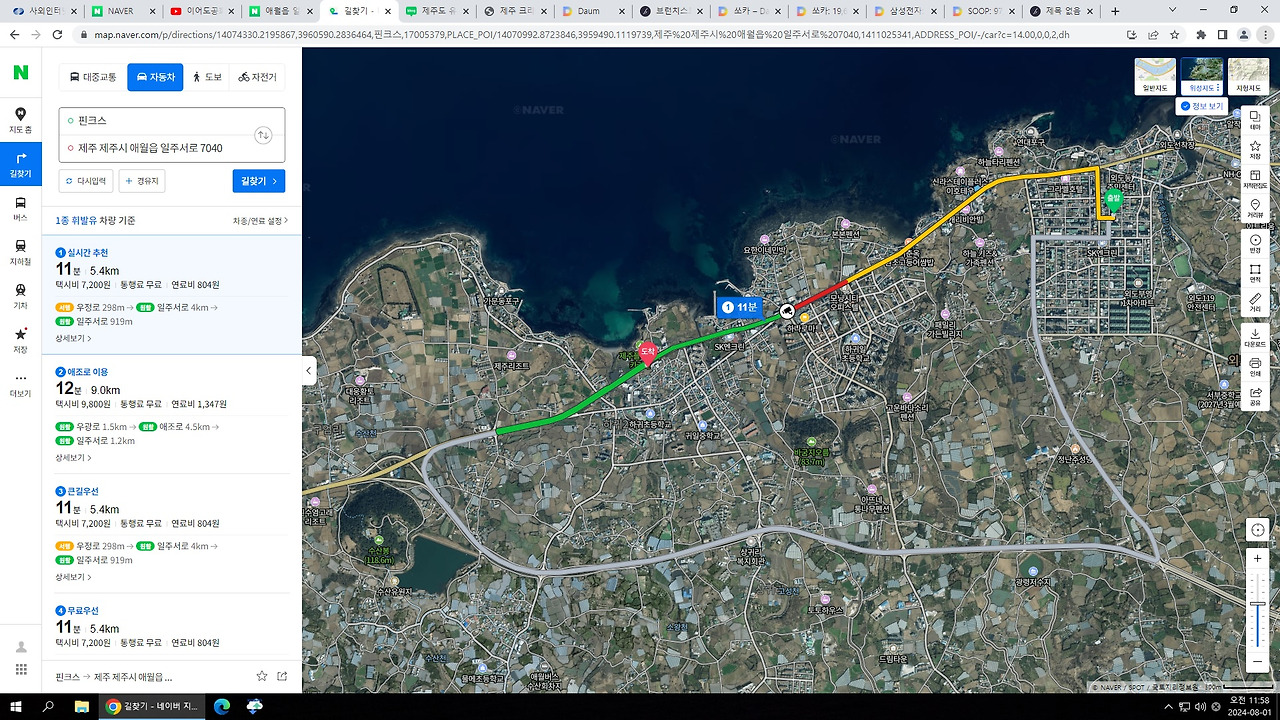This screenshot has width=1280, height=720.
Task: Switch to 지형지도 map type
Action: pyautogui.click(x=1248, y=76)
